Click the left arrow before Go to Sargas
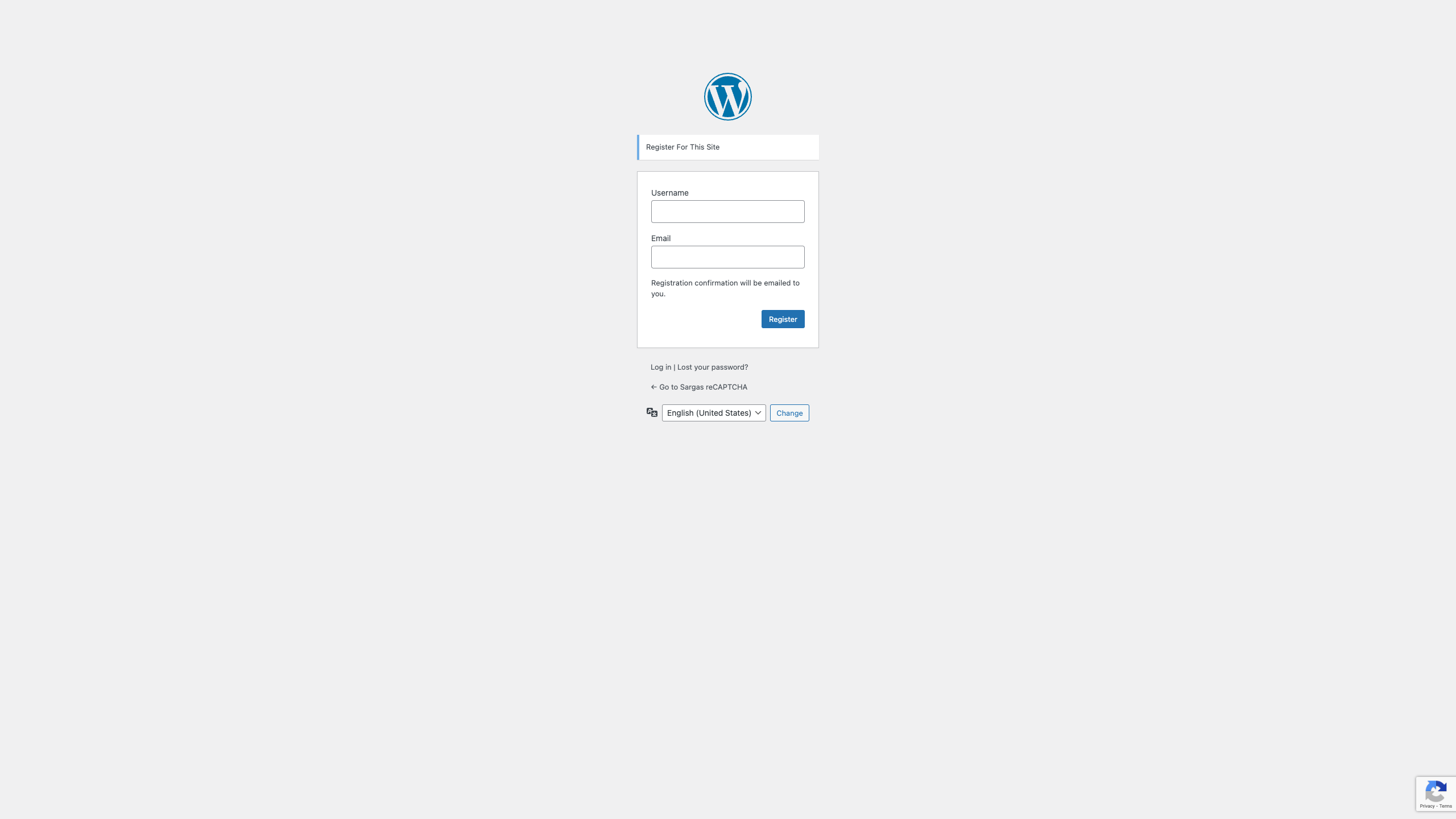This screenshot has height=819, width=1456. (653, 387)
